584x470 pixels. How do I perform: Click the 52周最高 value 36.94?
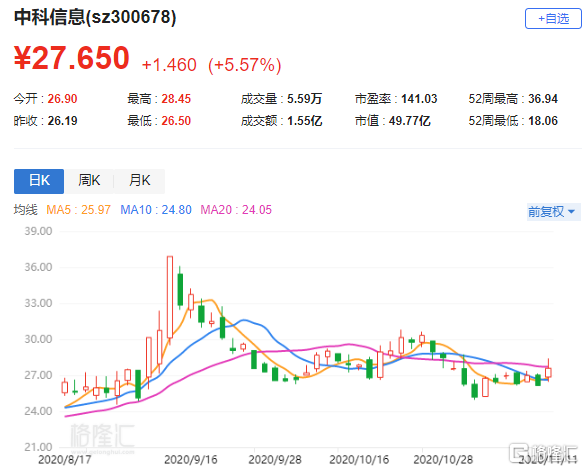[x=543, y=99]
